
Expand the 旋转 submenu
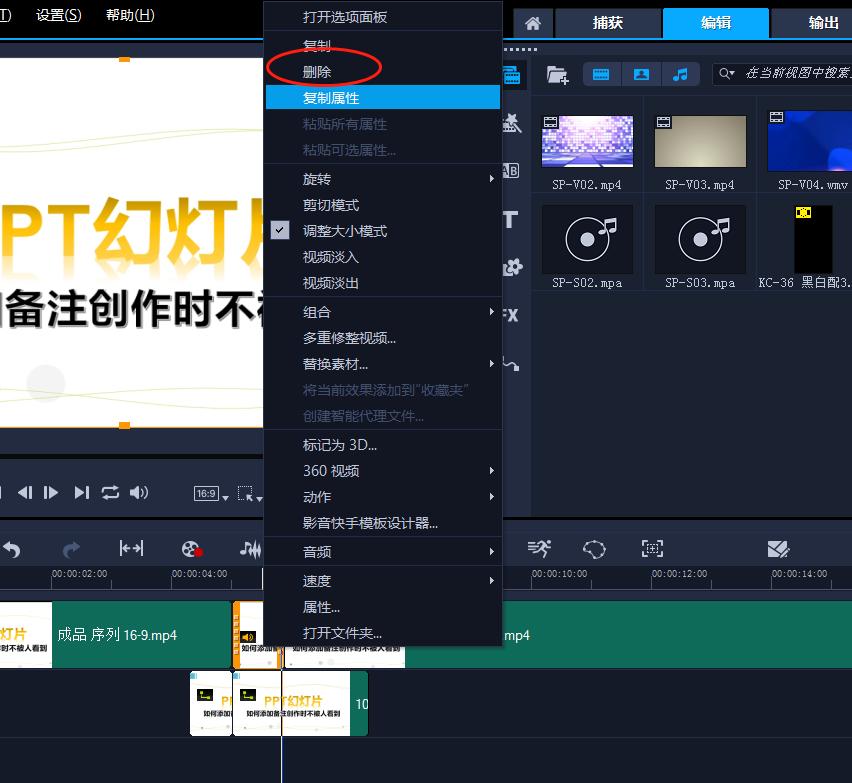point(318,179)
